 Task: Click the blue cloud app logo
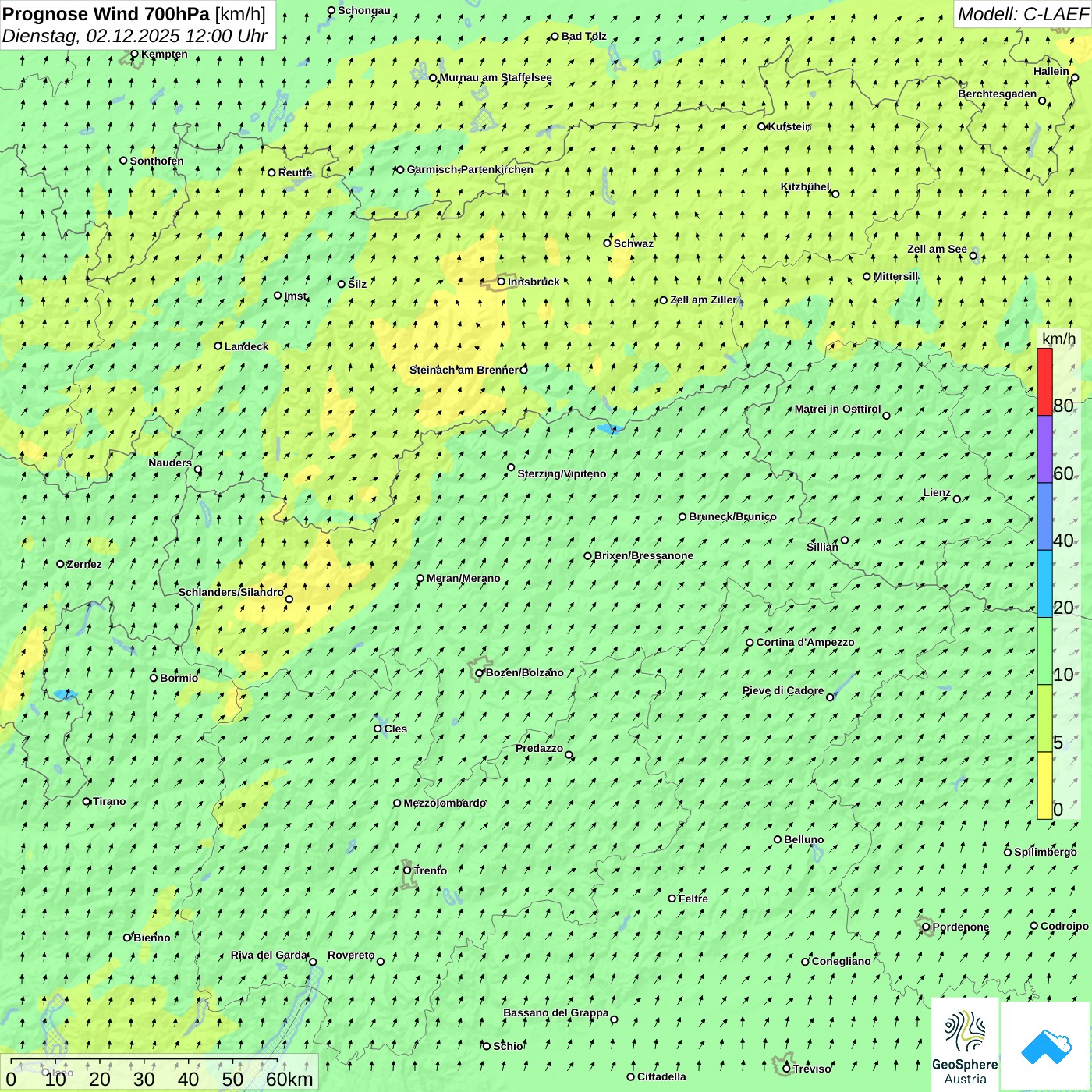point(1045,1046)
